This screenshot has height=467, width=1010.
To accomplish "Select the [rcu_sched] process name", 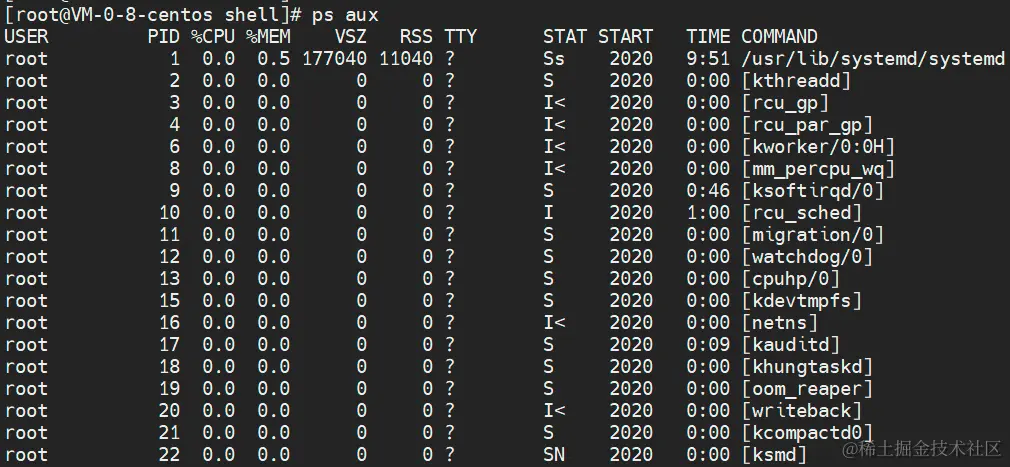I will 802,213.
